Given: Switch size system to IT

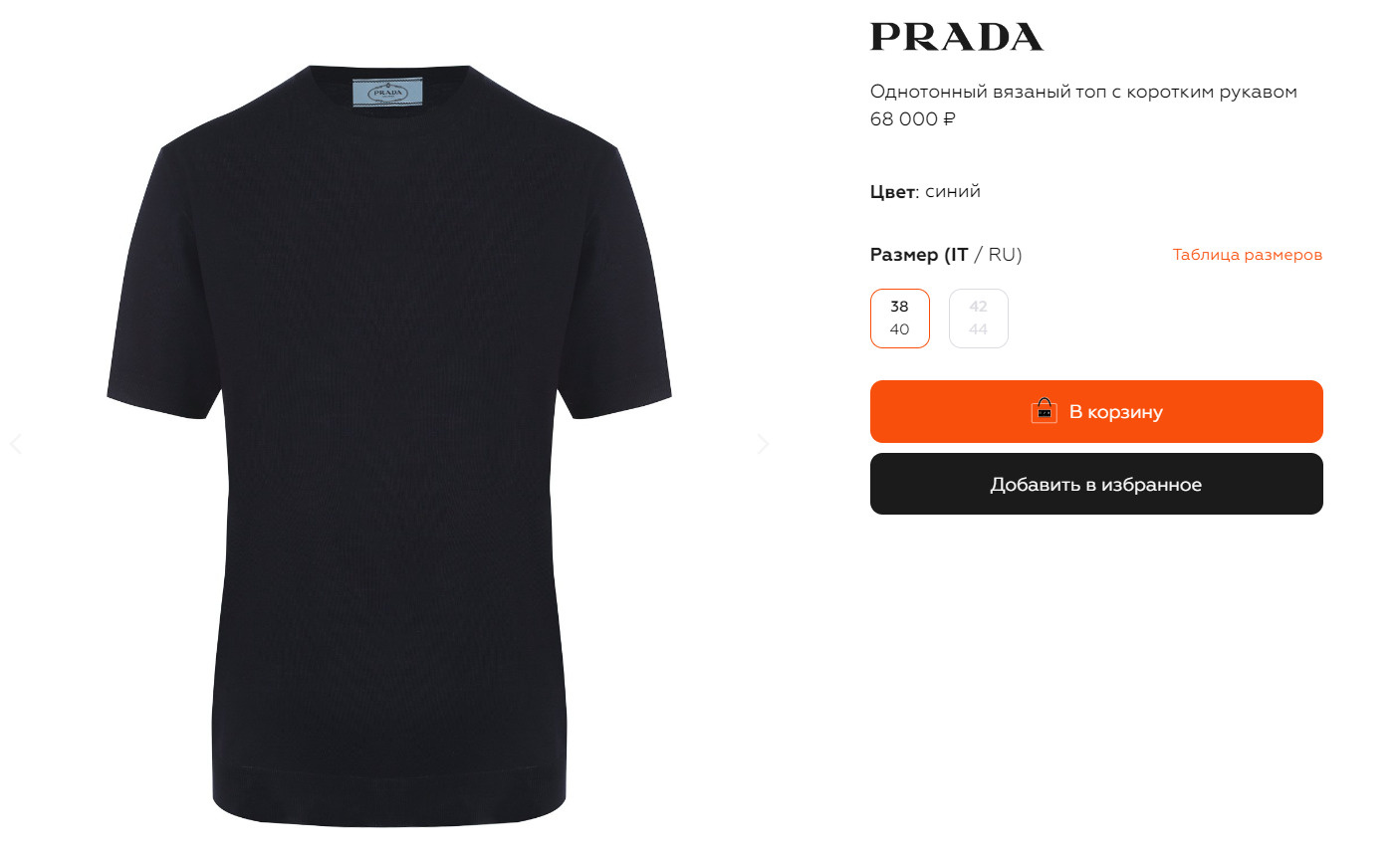Looking at the screenshot, I should click(957, 255).
